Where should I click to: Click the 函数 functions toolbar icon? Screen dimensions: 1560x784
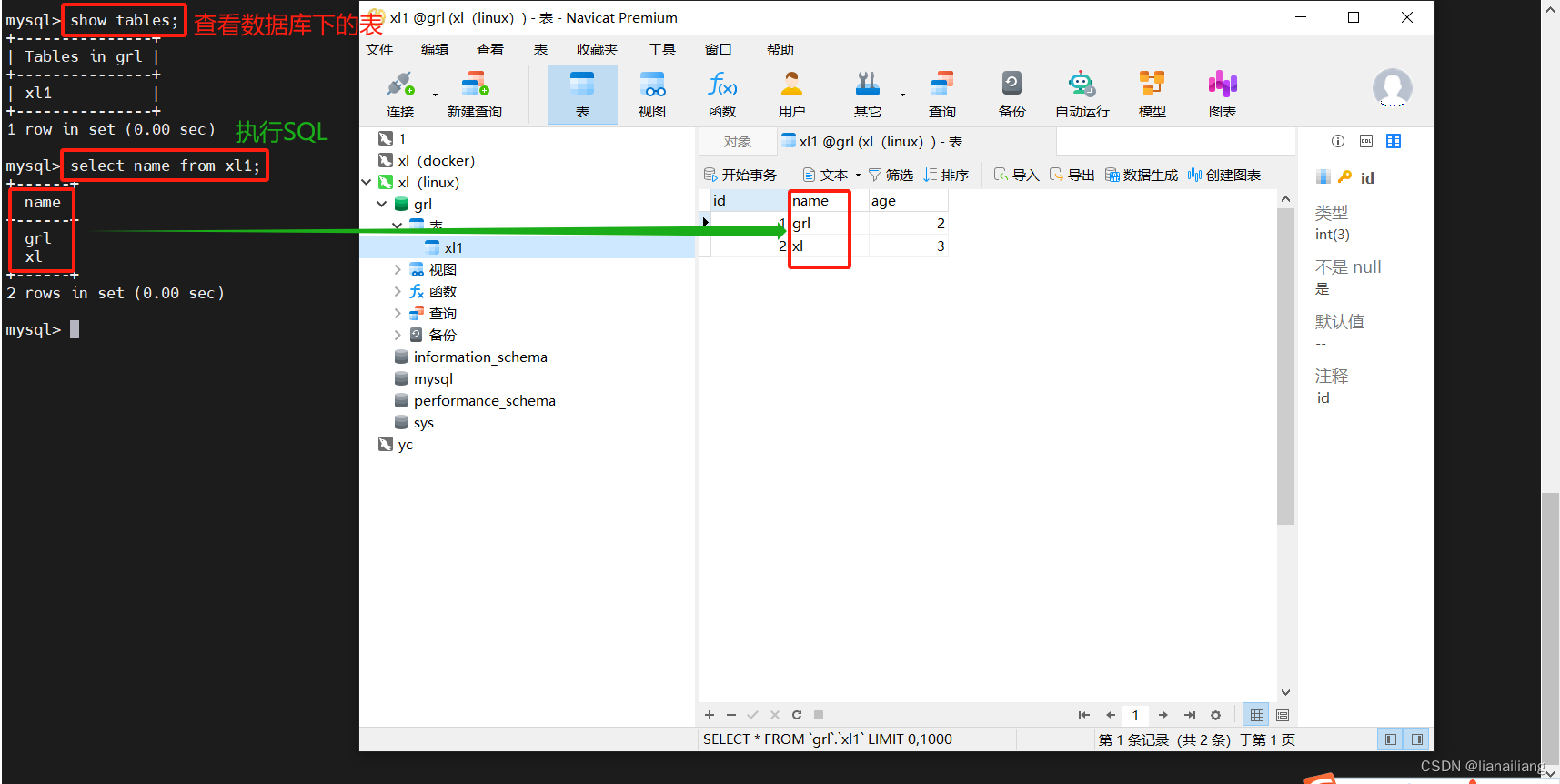tap(722, 95)
